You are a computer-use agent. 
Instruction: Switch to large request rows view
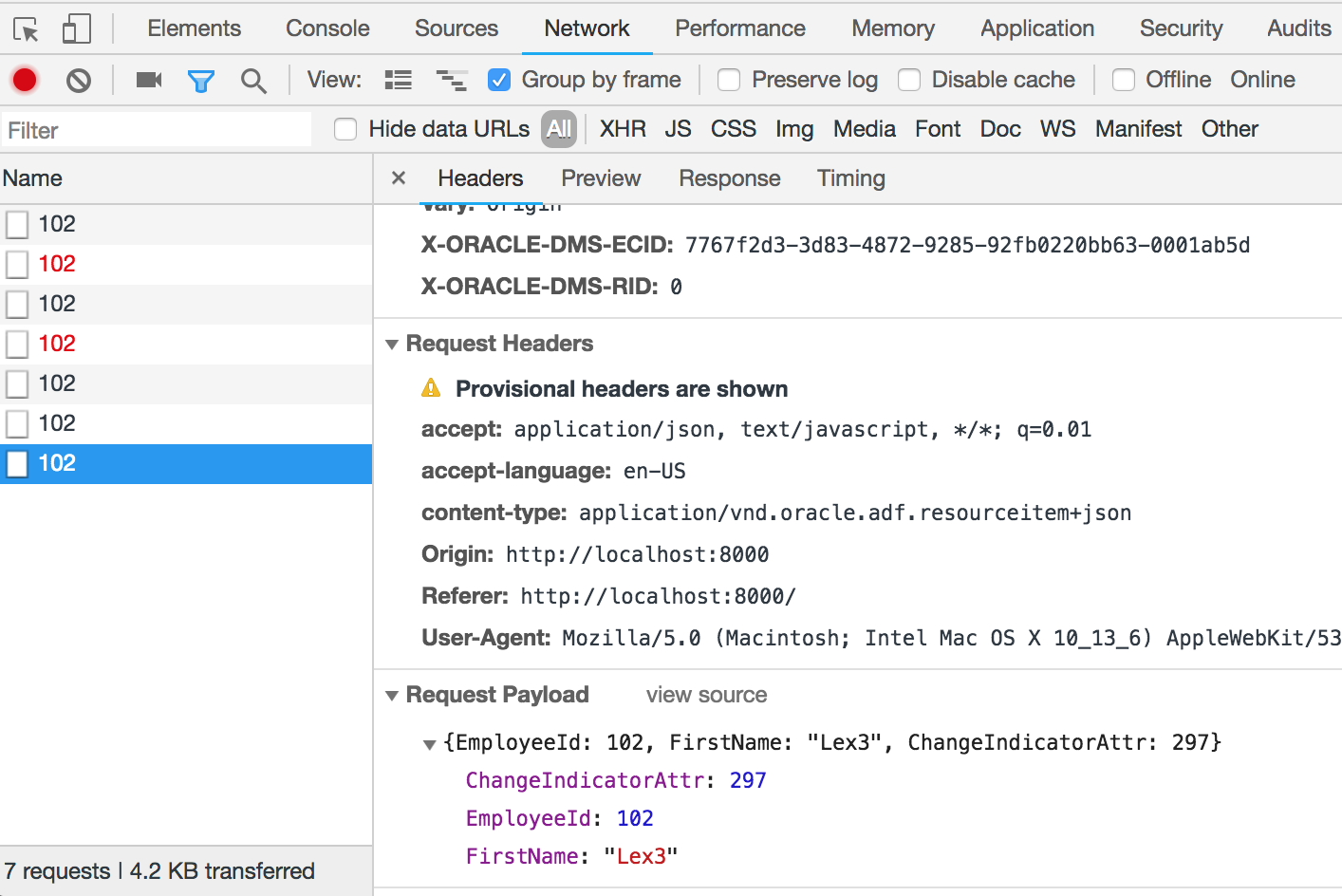398,80
